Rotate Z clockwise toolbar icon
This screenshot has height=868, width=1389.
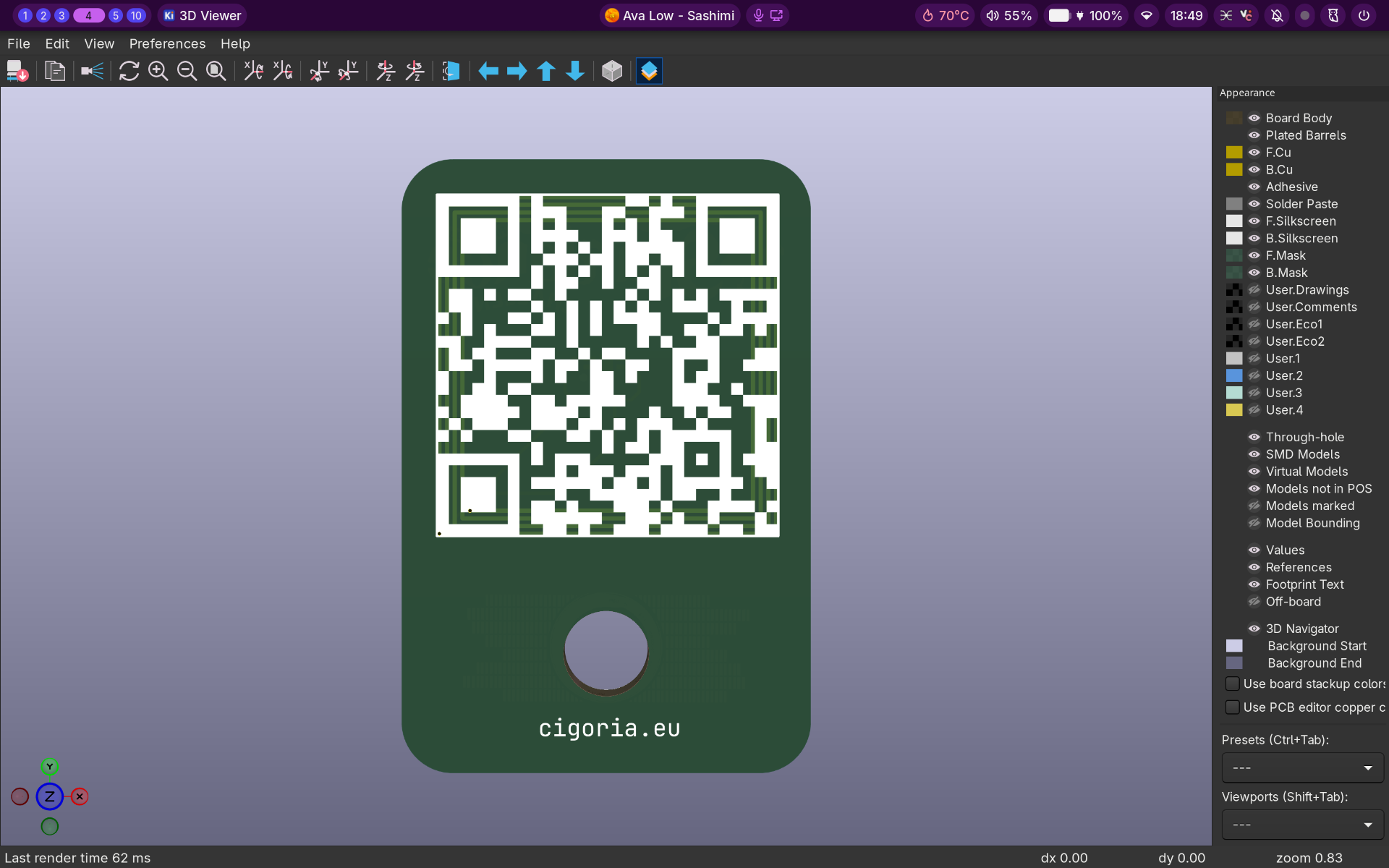[386, 71]
